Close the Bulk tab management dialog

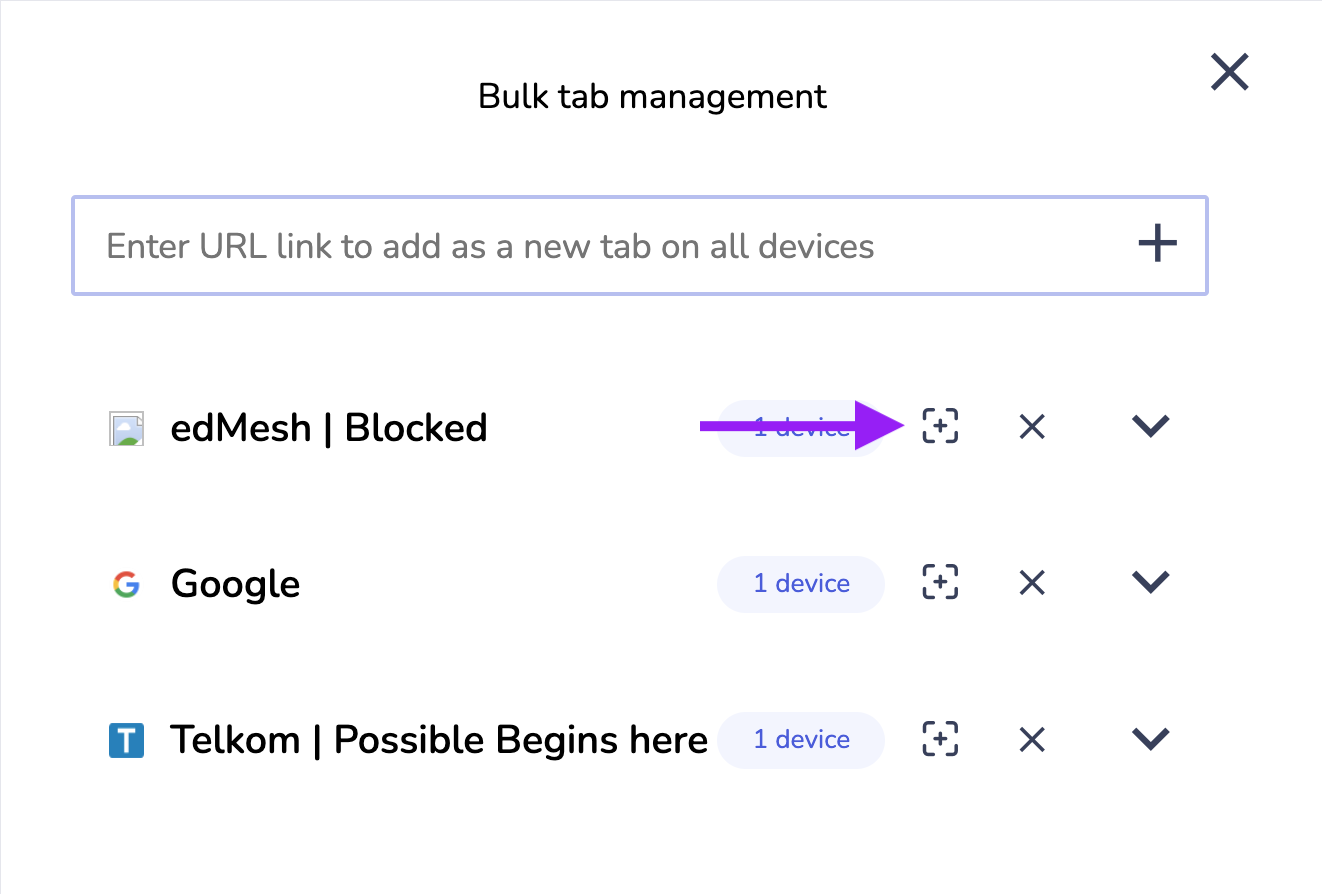(x=1230, y=72)
